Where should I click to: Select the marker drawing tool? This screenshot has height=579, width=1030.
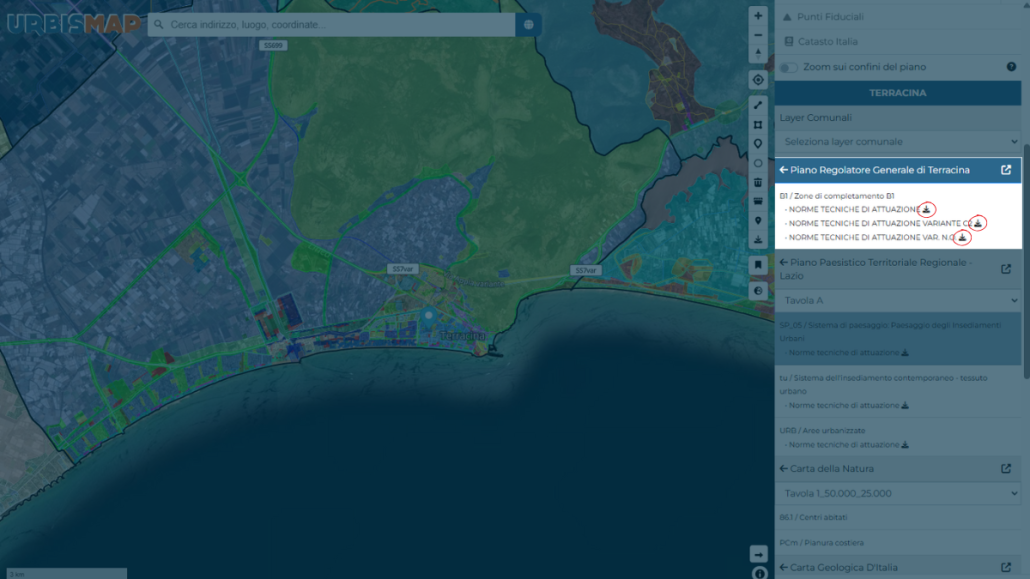(758, 144)
